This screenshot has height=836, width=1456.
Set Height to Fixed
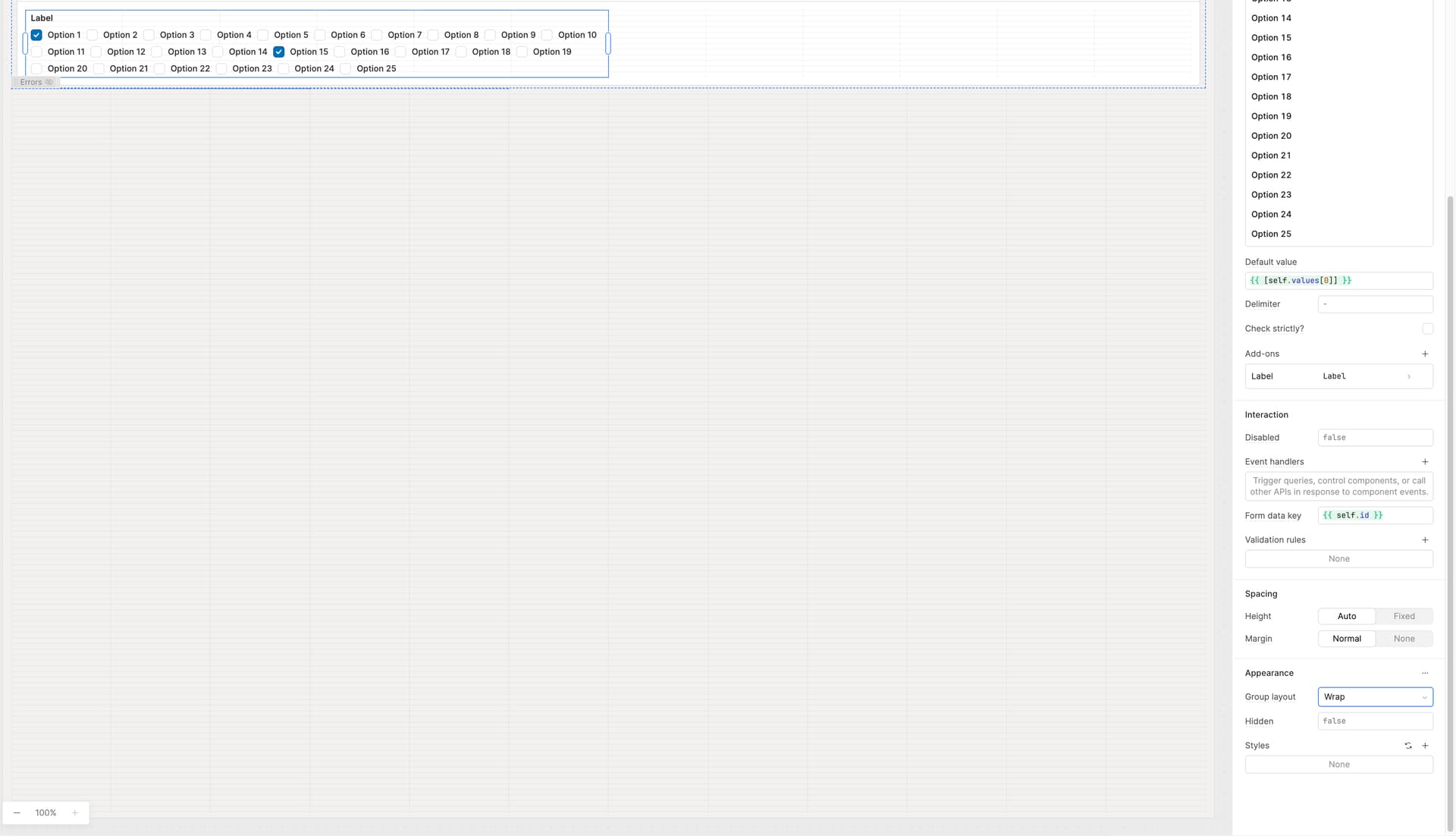1404,617
